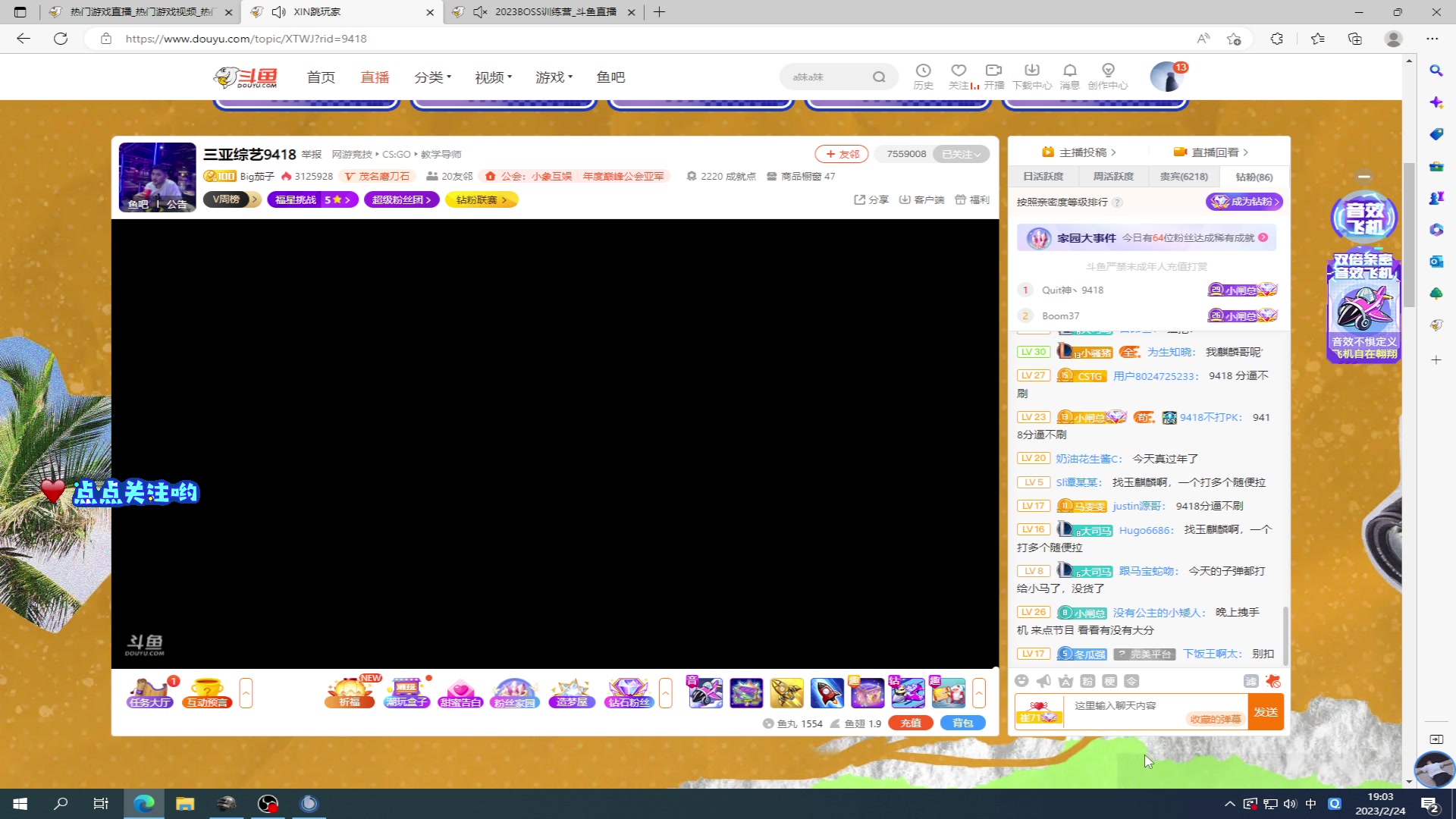Expand the gift list arrow at right end
This screenshot has height=819, width=1456.
coord(979,692)
